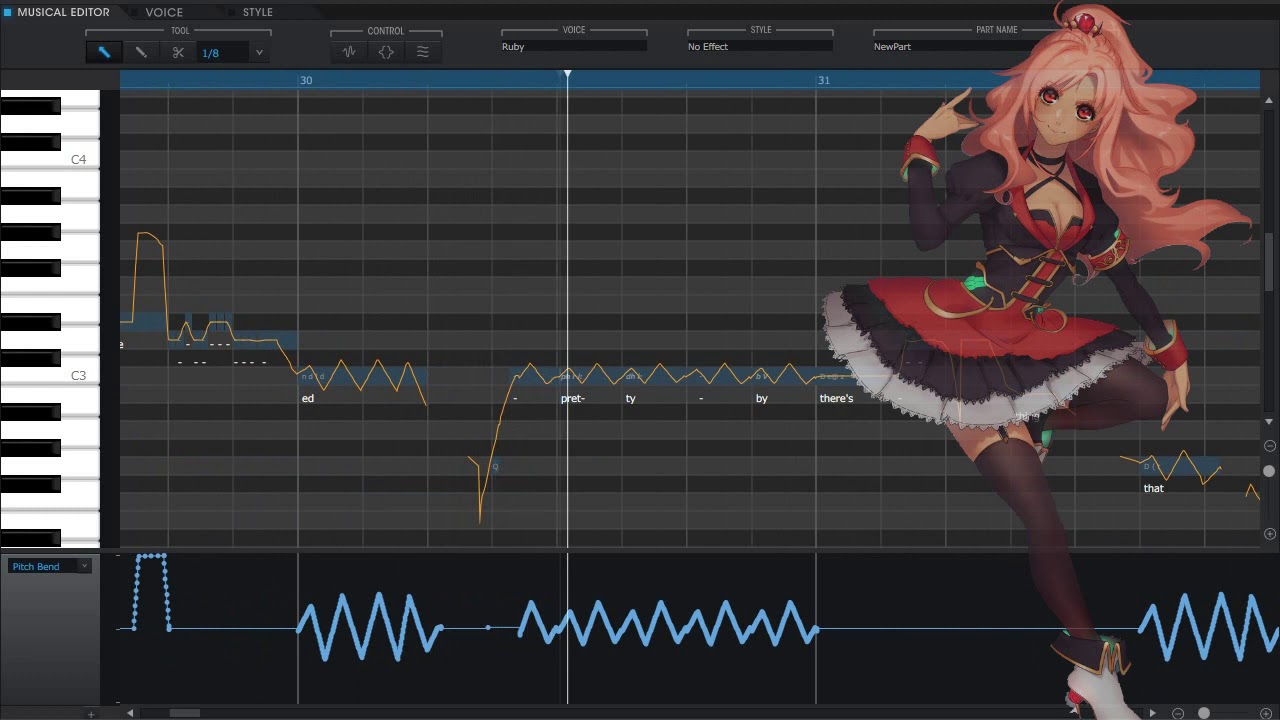1280x720 pixels.
Task: Click the horizontal scrollbar thumb
Action: pyautogui.click(x=185, y=713)
